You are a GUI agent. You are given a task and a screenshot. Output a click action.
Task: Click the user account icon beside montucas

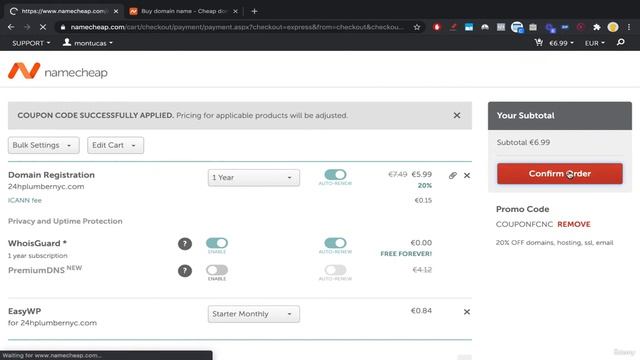[67, 42]
